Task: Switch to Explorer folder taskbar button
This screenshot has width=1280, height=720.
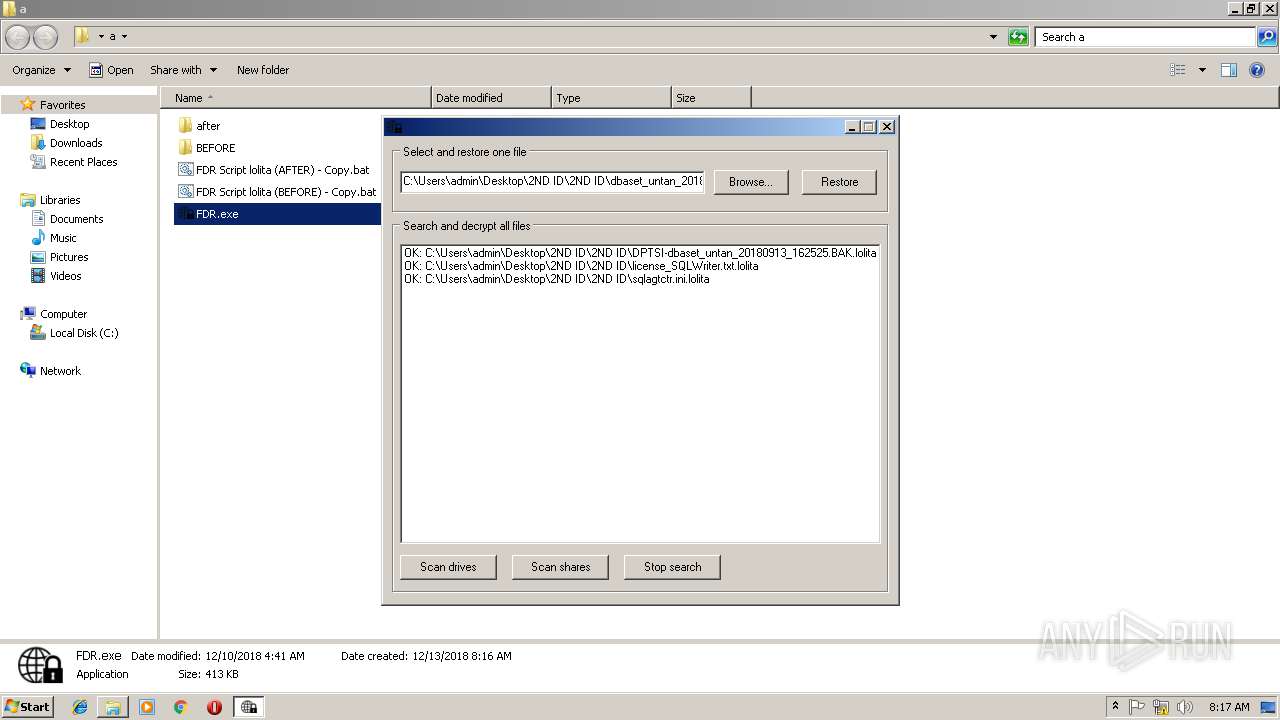Action: 113,707
